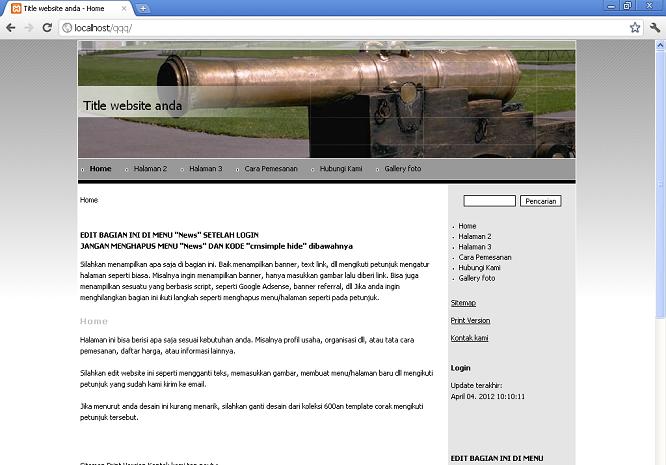Image resolution: width=666 pixels, height=465 pixels.
Task: Open Hubungi Kami in the top navigation bar
Action: (341, 169)
